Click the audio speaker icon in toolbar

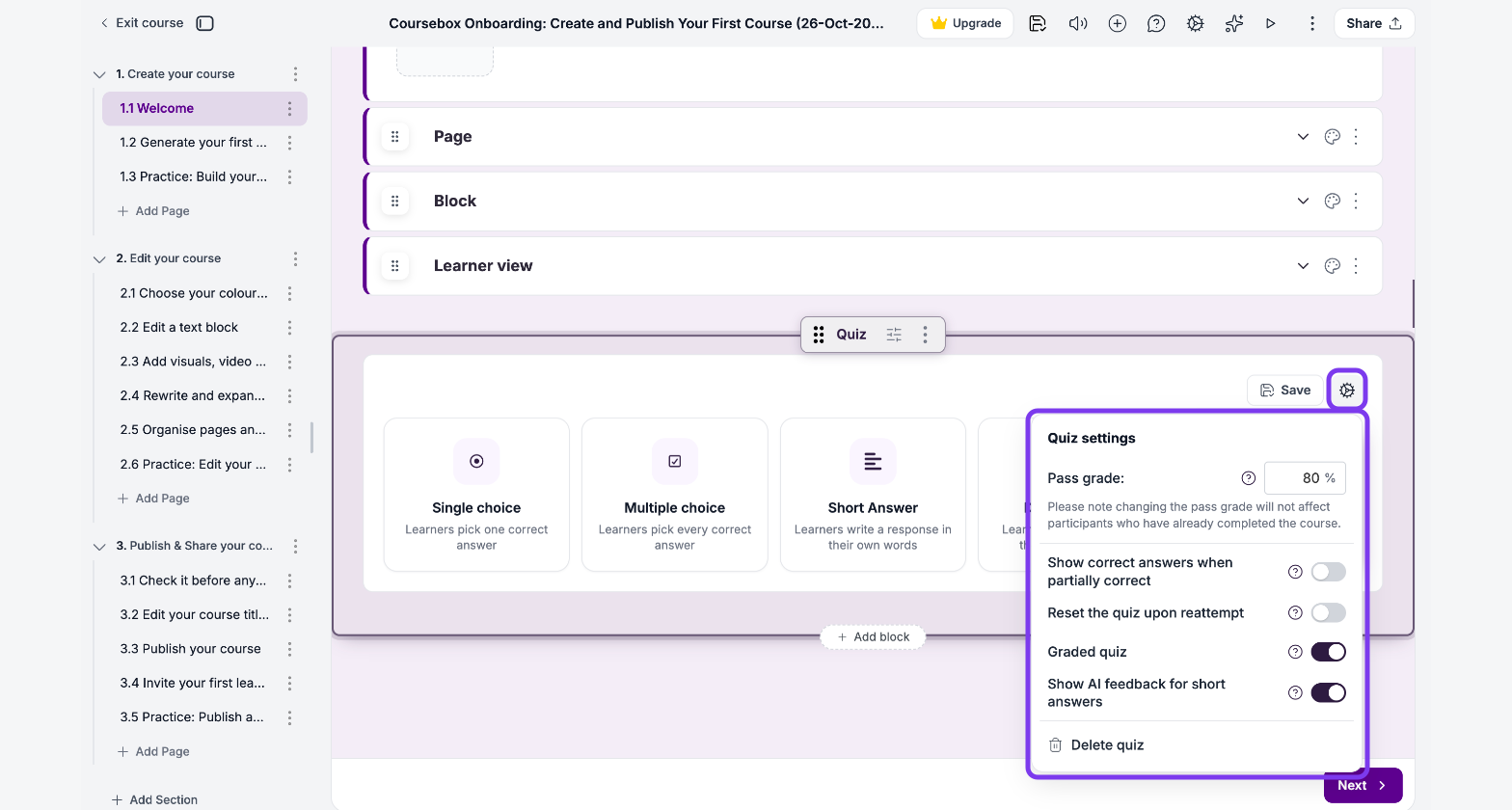click(x=1078, y=23)
